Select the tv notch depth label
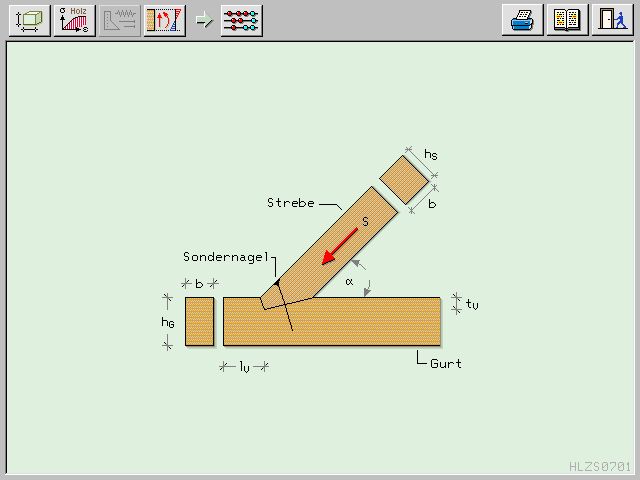Viewport: 640px width, 480px height. [472, 304]
